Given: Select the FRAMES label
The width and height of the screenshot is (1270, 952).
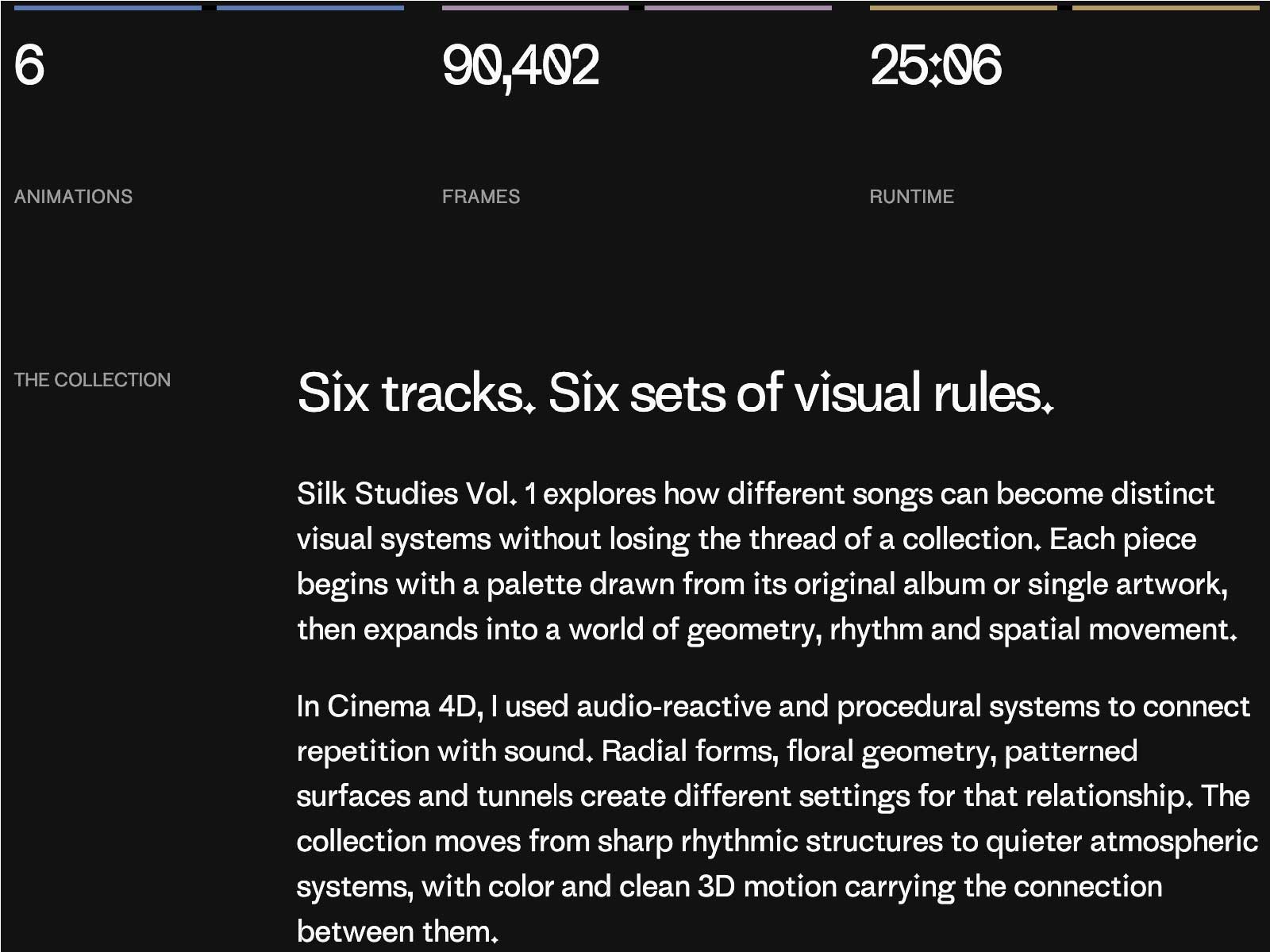Looking at the screenshot, I should 481,197.
